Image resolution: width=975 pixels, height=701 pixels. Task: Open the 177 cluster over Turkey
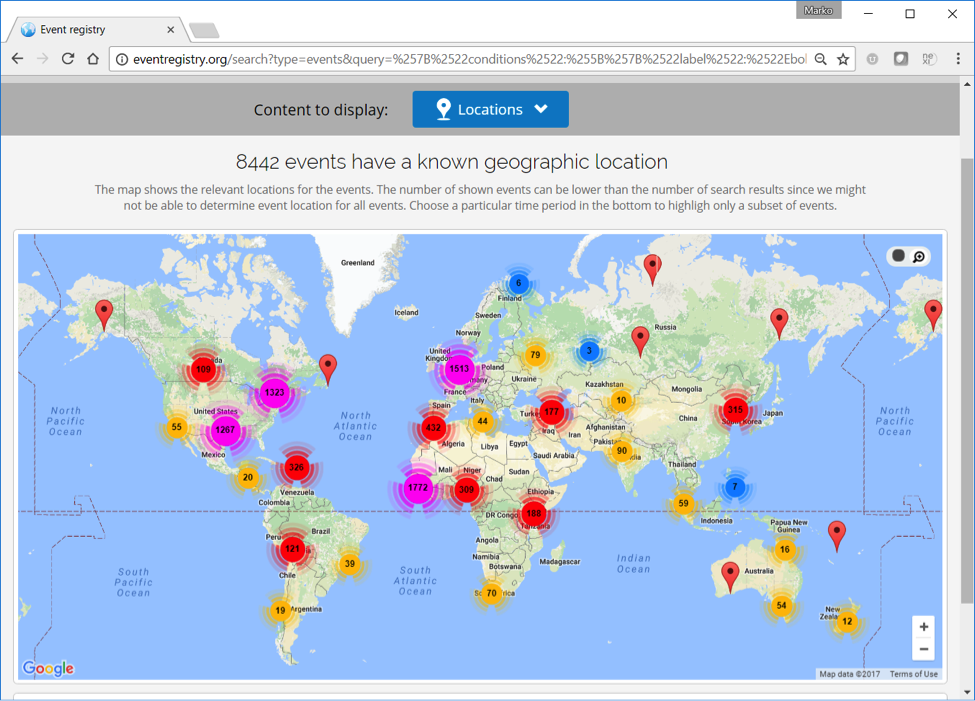[551, 411]
